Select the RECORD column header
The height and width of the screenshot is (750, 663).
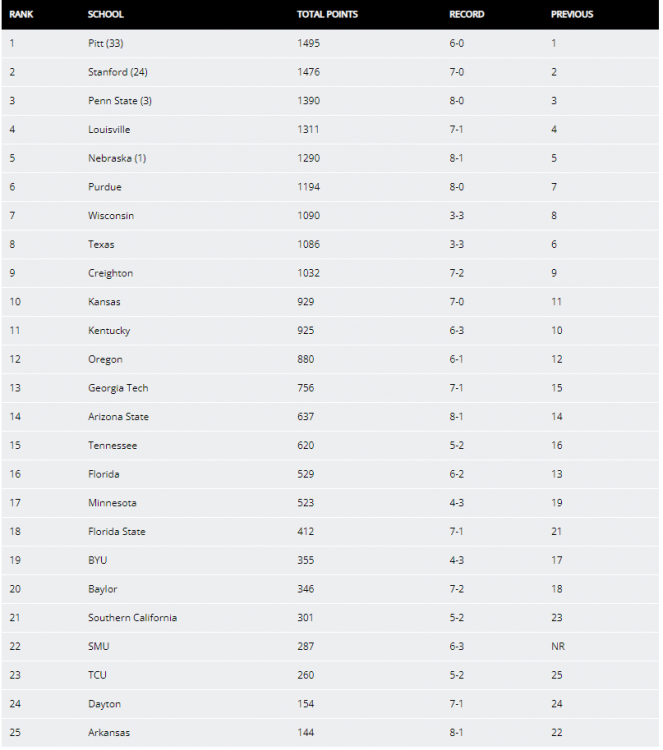467,15
